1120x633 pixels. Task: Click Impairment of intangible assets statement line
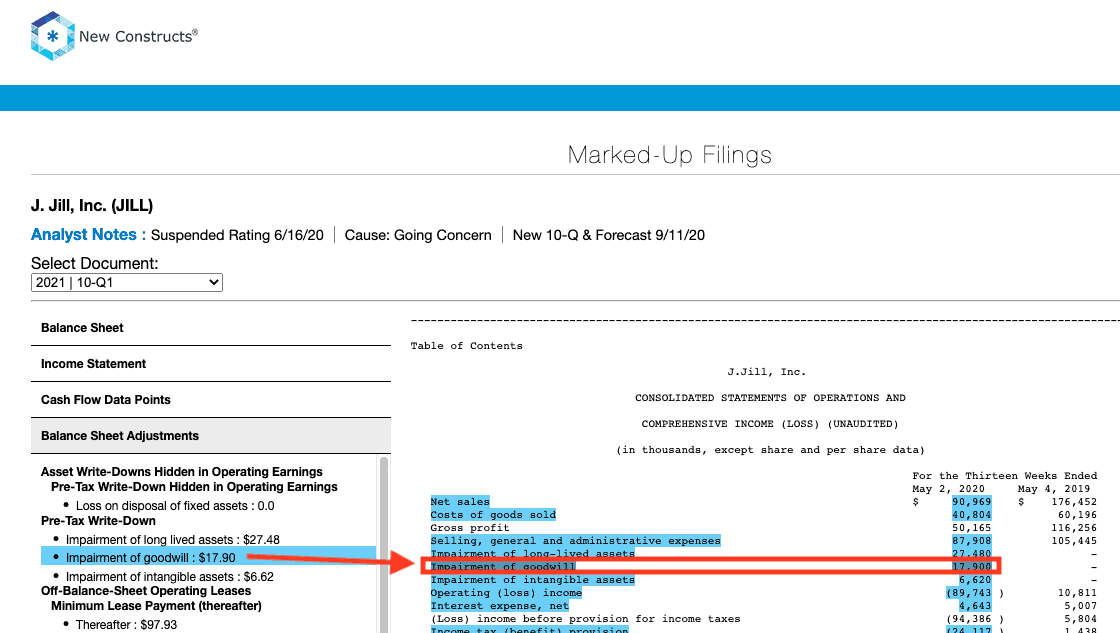532,580
